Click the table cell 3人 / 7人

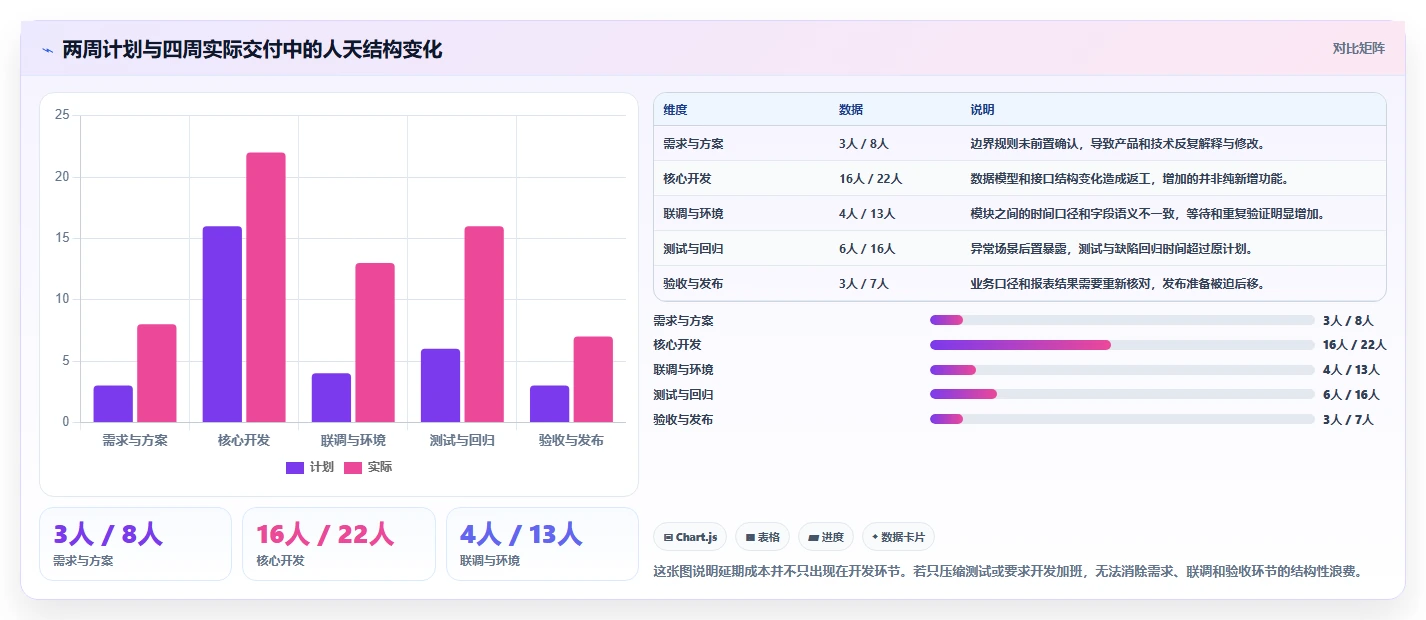click(864, 284)
